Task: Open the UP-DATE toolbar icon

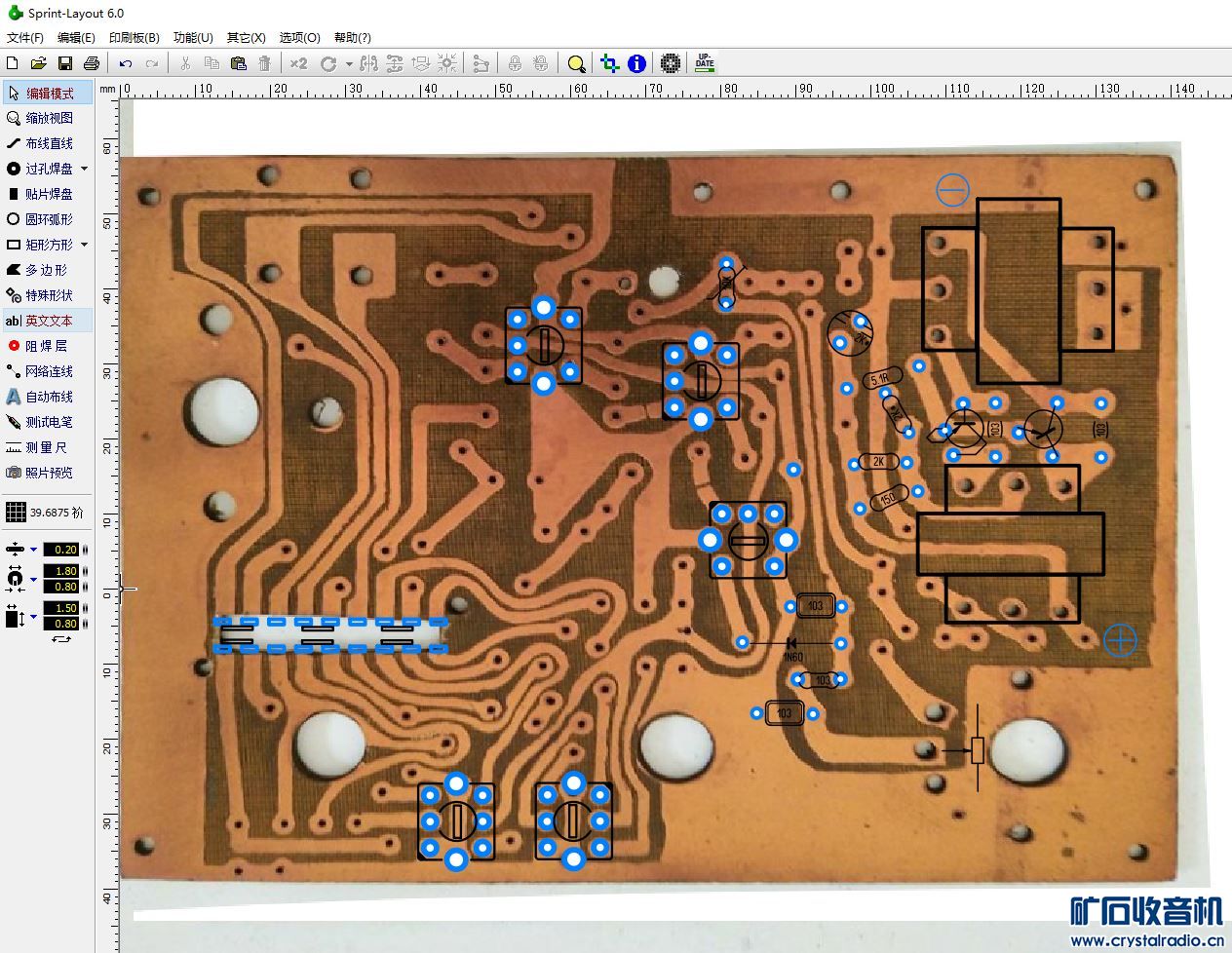Action: click(x=705, y=63)
